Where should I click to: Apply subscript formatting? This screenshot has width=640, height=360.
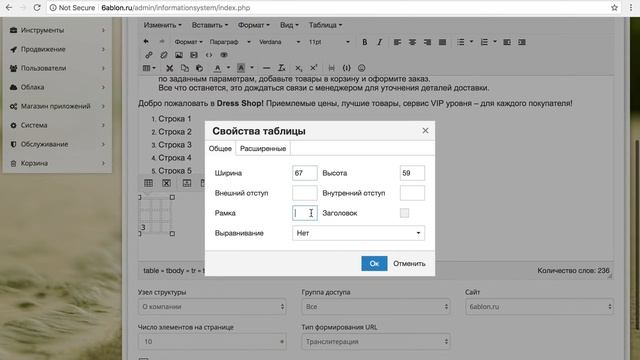point(299,68)
